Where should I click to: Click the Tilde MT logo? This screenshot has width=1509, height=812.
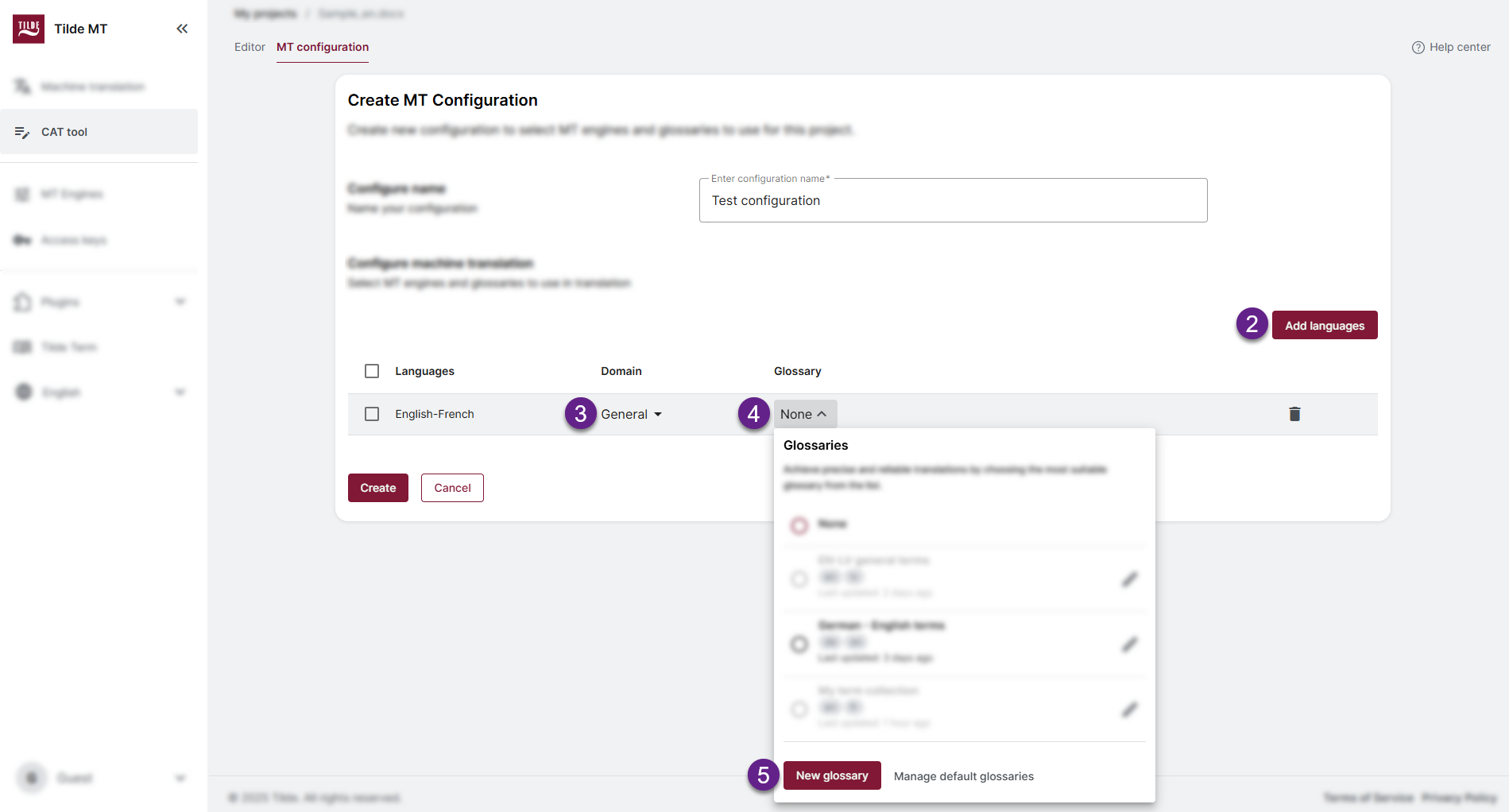pos(28,28)
